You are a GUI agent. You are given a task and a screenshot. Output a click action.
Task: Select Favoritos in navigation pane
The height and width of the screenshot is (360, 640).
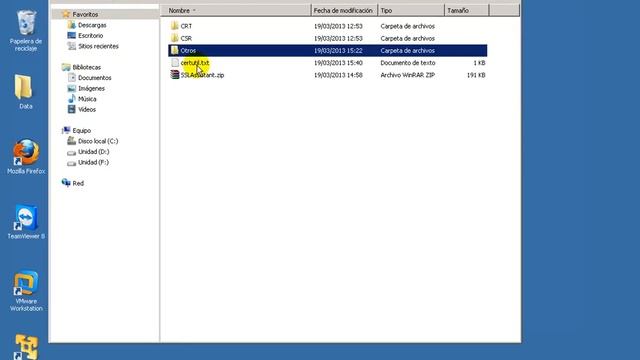coord(85,14)
